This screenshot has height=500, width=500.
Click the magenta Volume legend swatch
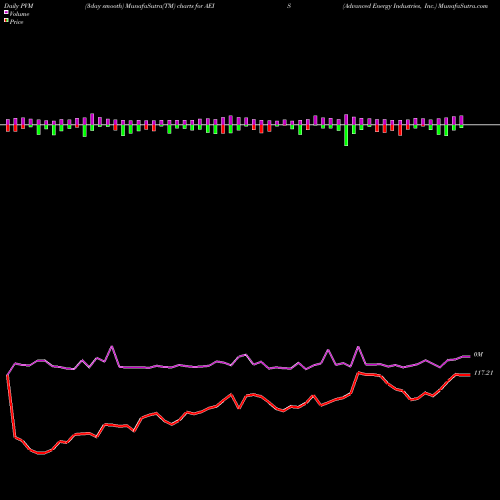[6, 13]
